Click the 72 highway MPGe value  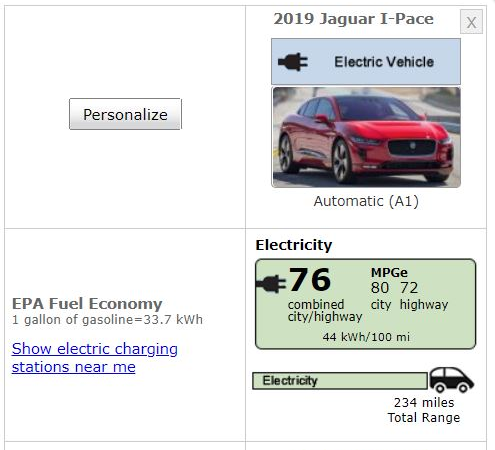pyautogui.click(x=409, y=288)
